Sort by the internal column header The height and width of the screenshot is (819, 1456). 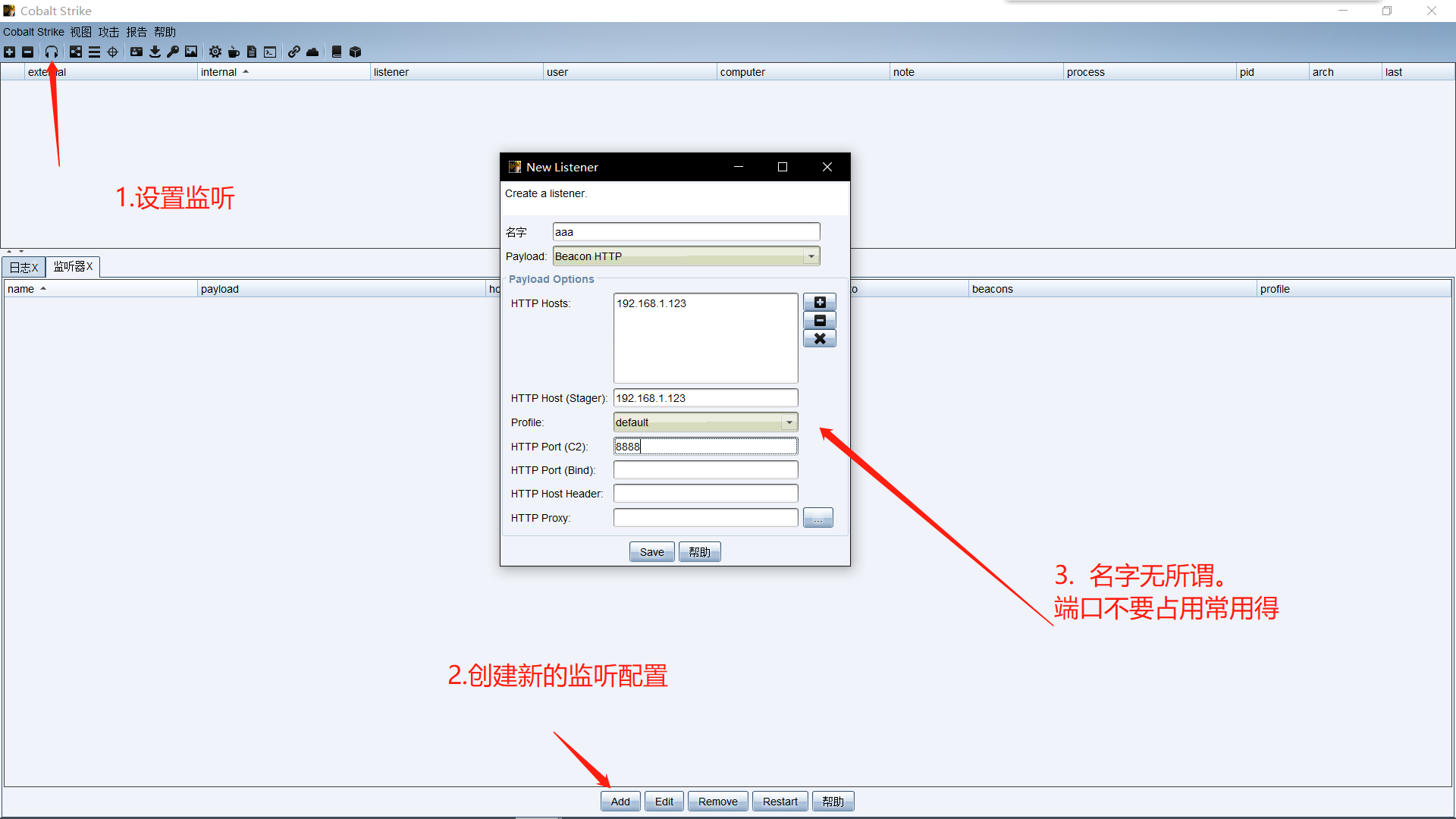(x=219, y=72)
